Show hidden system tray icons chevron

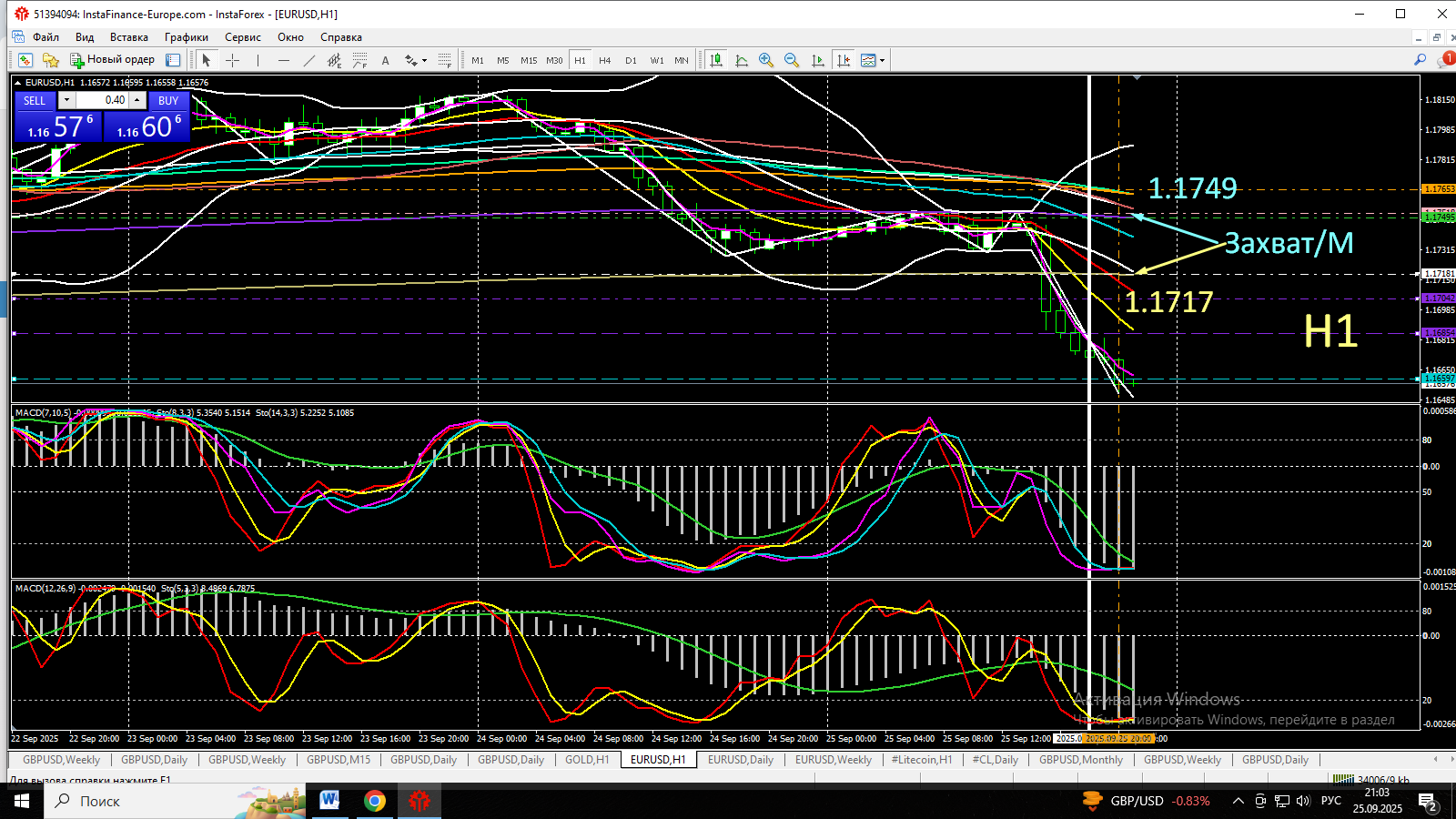coord(1238,801)
